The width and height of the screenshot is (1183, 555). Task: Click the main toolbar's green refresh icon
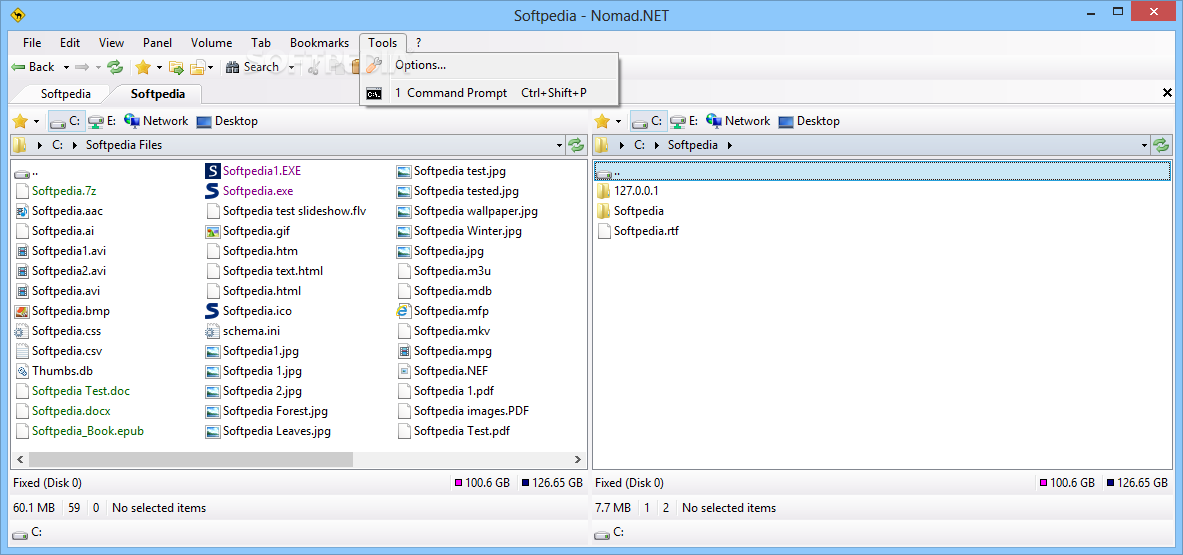pos(115,67)
